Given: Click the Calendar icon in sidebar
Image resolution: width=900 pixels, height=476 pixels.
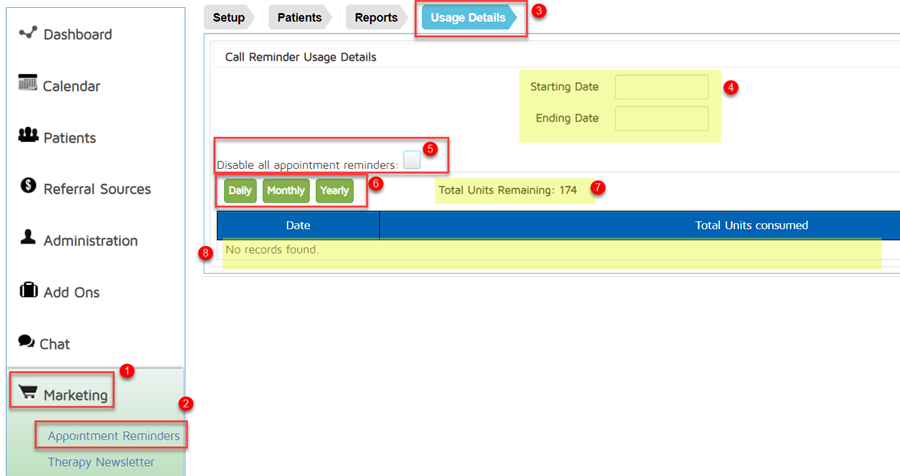Looking at the screenshot, I should coord(27,84).
